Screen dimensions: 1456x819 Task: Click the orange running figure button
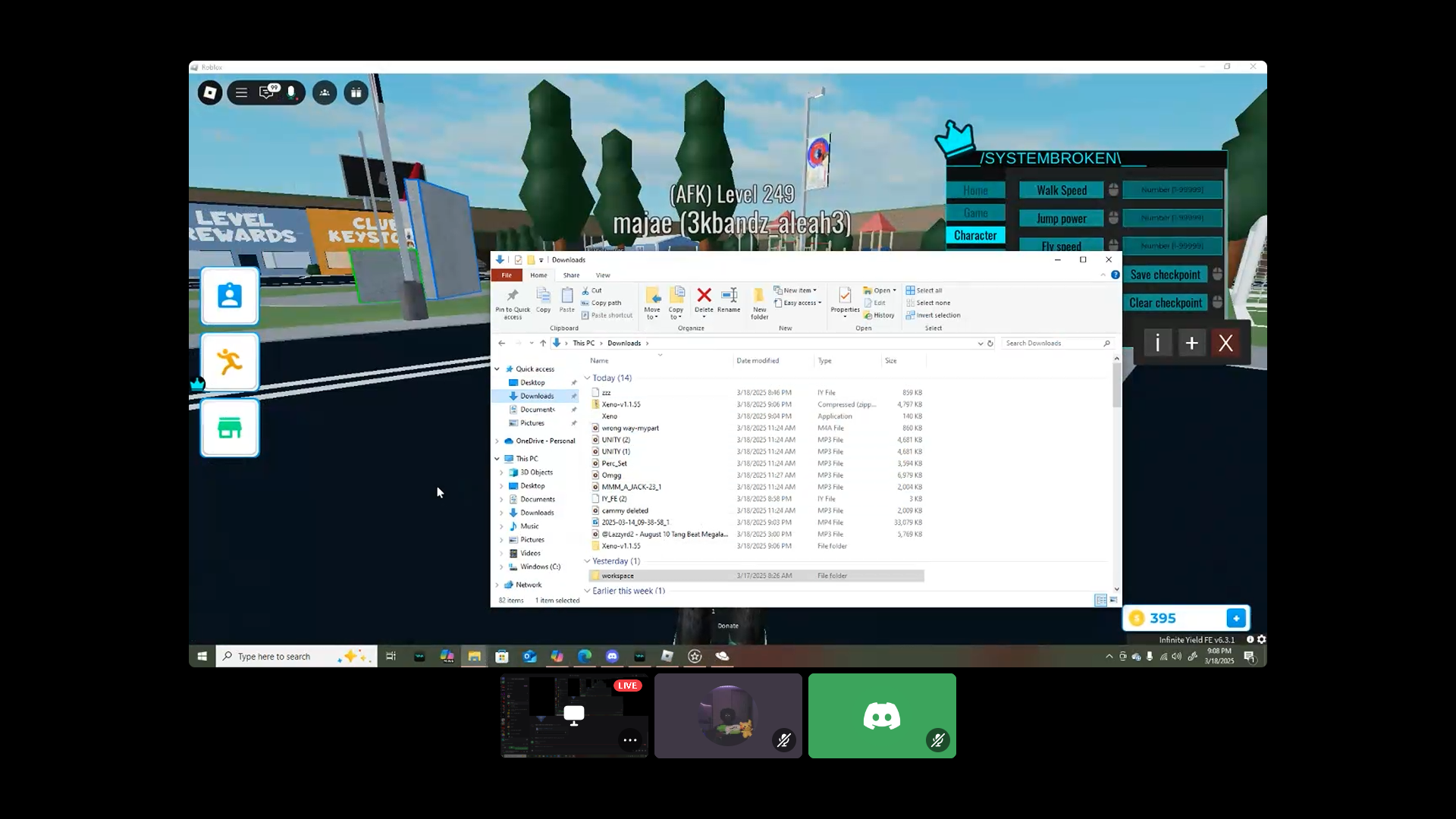(x=230, y=362)
